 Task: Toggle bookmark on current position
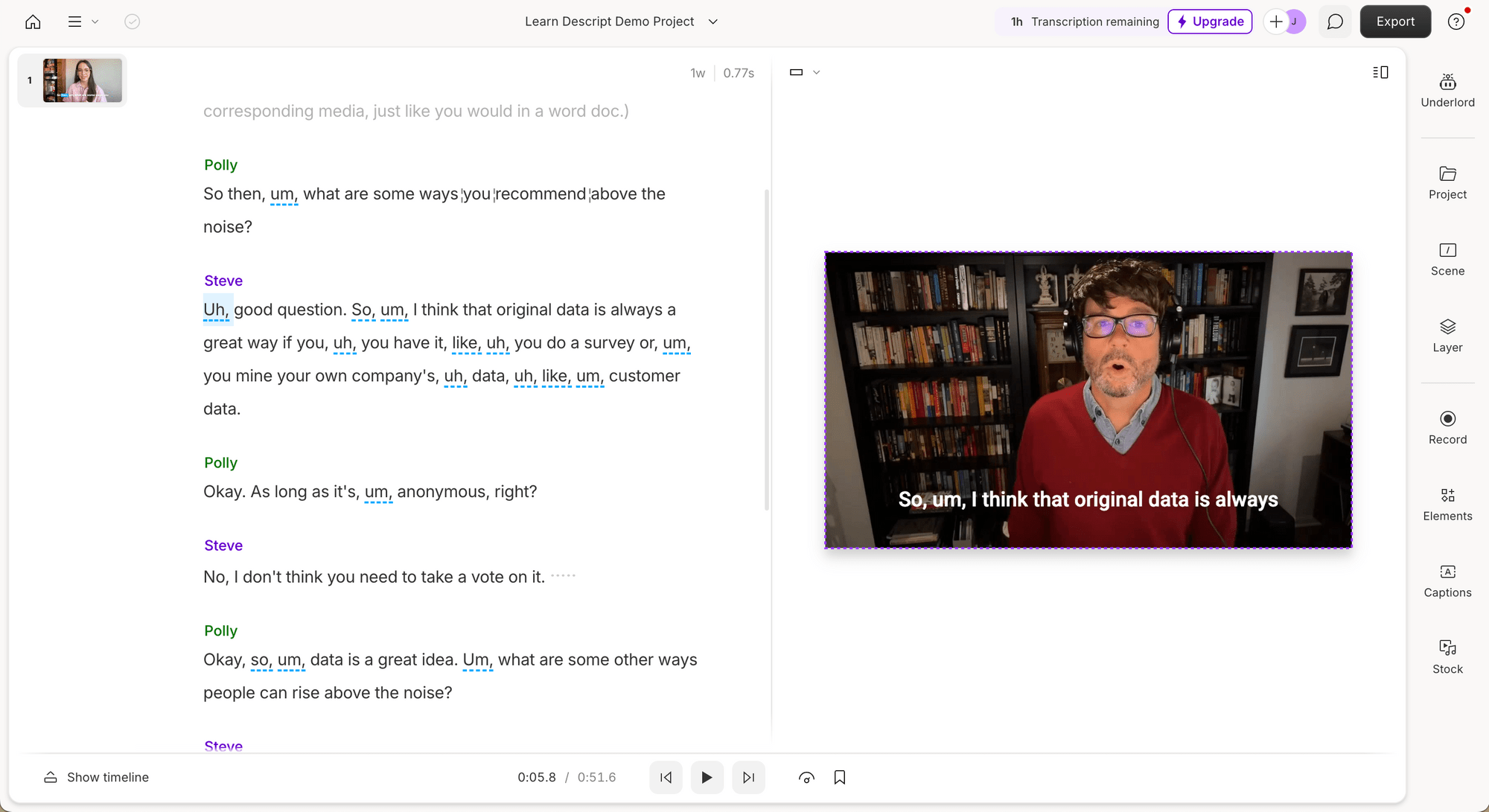(x=840, y=777)
